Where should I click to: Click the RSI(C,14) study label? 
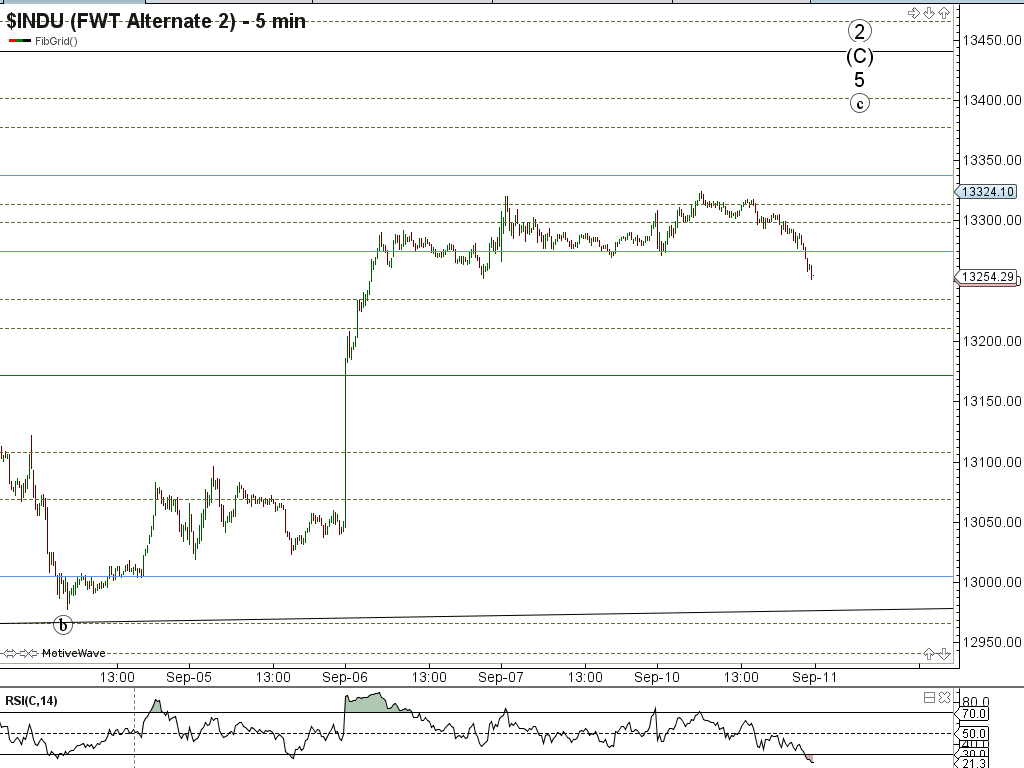pyautogui.click(x=32, y=700)
